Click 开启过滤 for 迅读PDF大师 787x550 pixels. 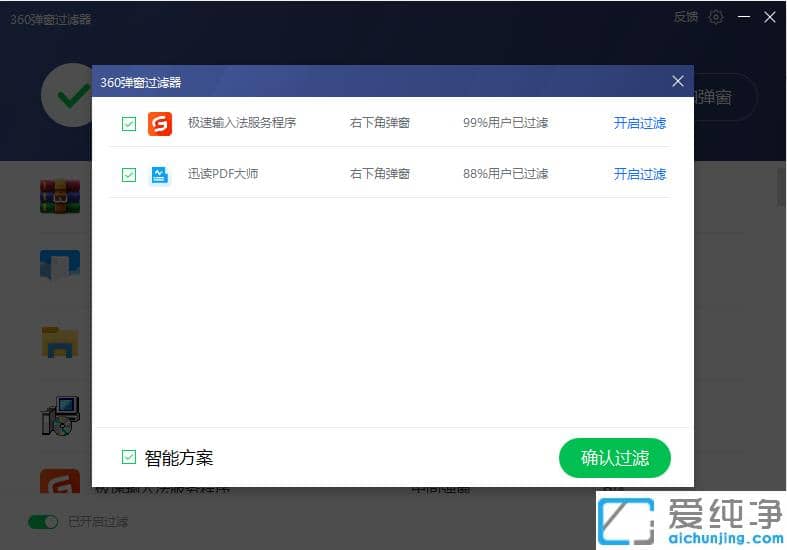639,175
